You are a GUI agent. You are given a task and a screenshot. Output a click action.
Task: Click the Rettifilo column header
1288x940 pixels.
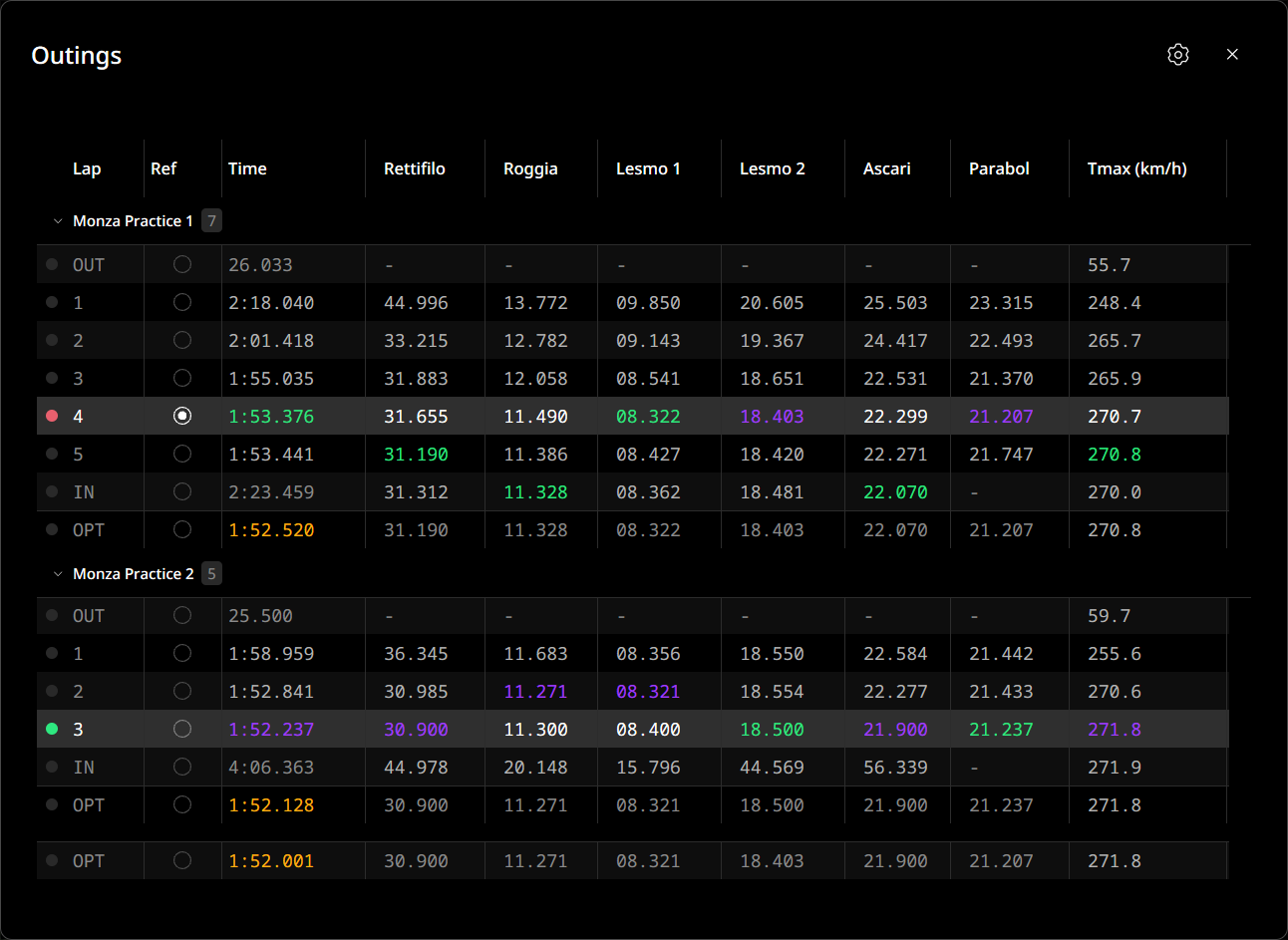[x=415, y=168]
